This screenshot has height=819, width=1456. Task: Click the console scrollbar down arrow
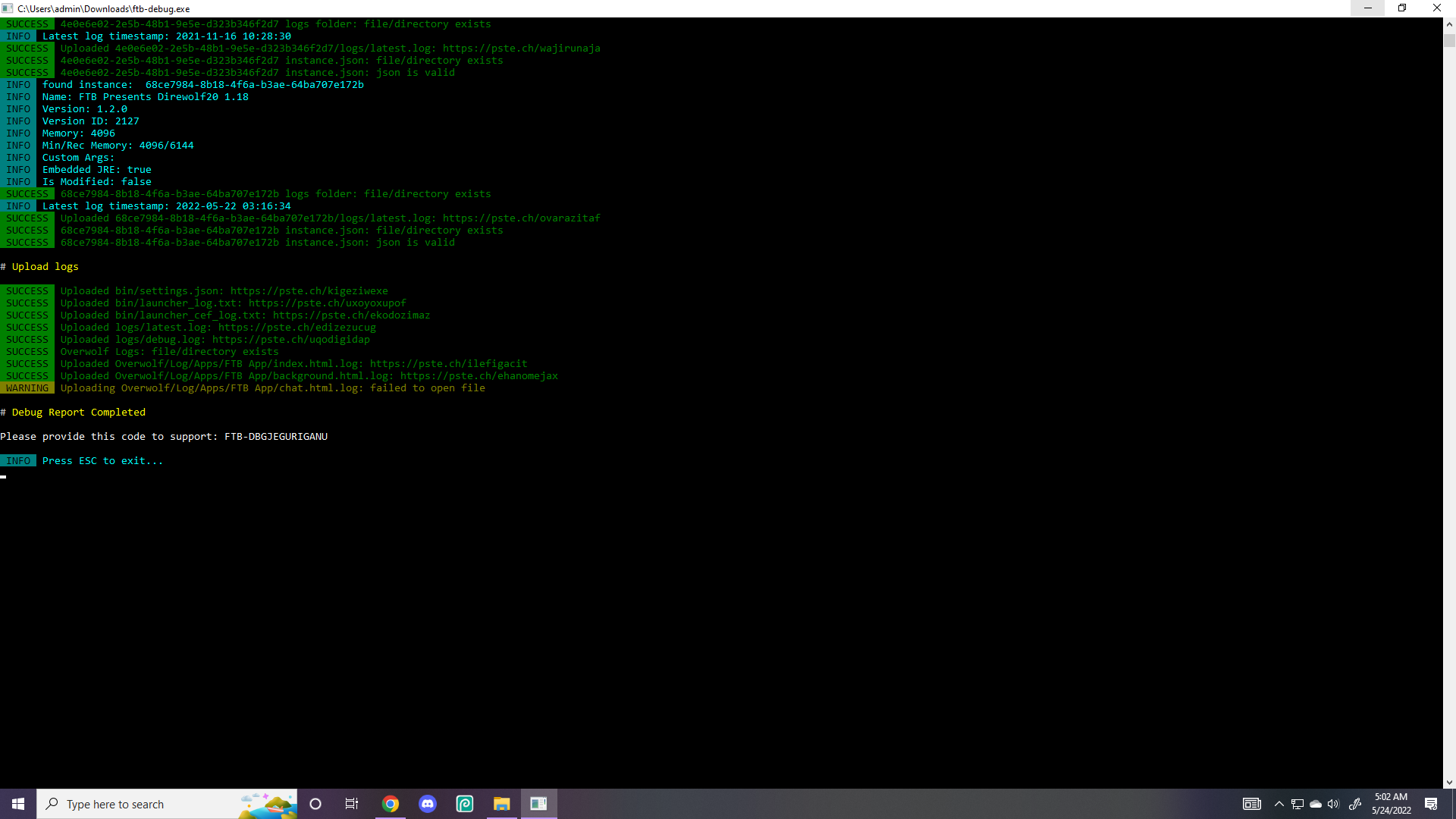point(1449,782)
